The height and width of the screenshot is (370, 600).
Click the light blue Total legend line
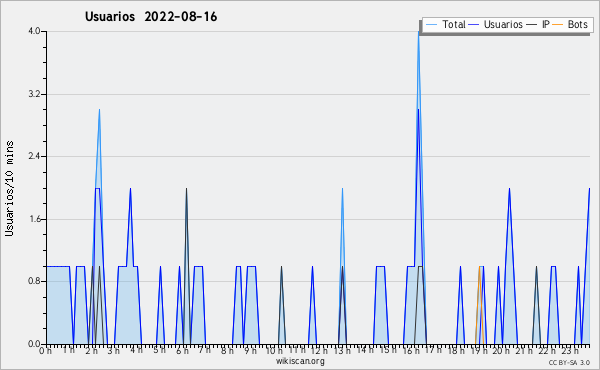(x=431, y=25)
